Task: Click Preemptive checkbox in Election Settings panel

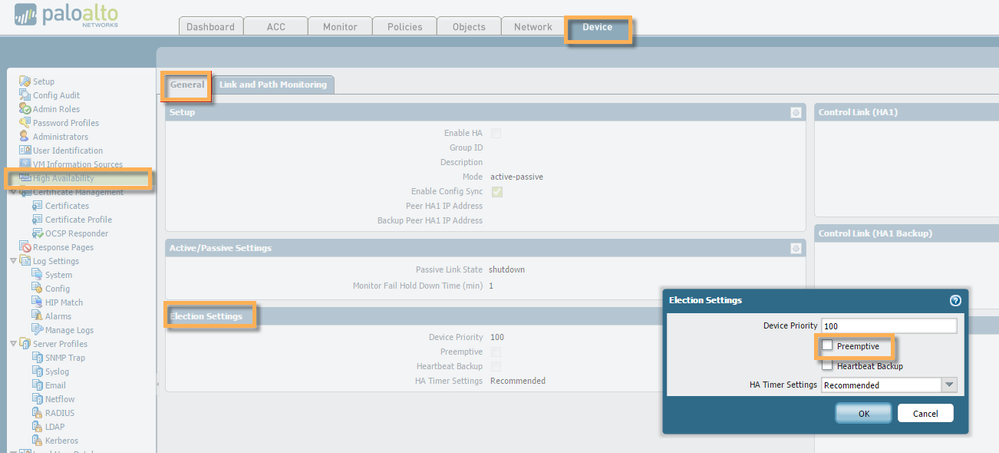Action: coord(496,352)
